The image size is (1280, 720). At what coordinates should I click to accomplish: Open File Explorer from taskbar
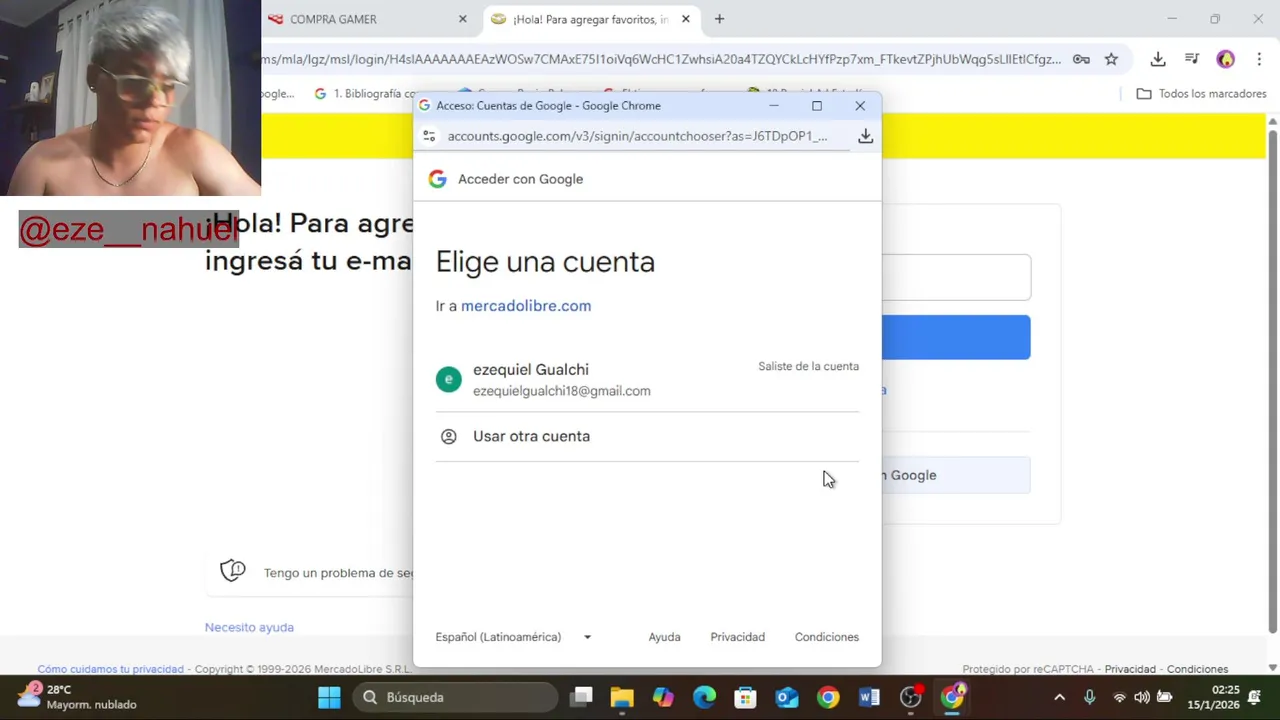click(x=622, y=697)
